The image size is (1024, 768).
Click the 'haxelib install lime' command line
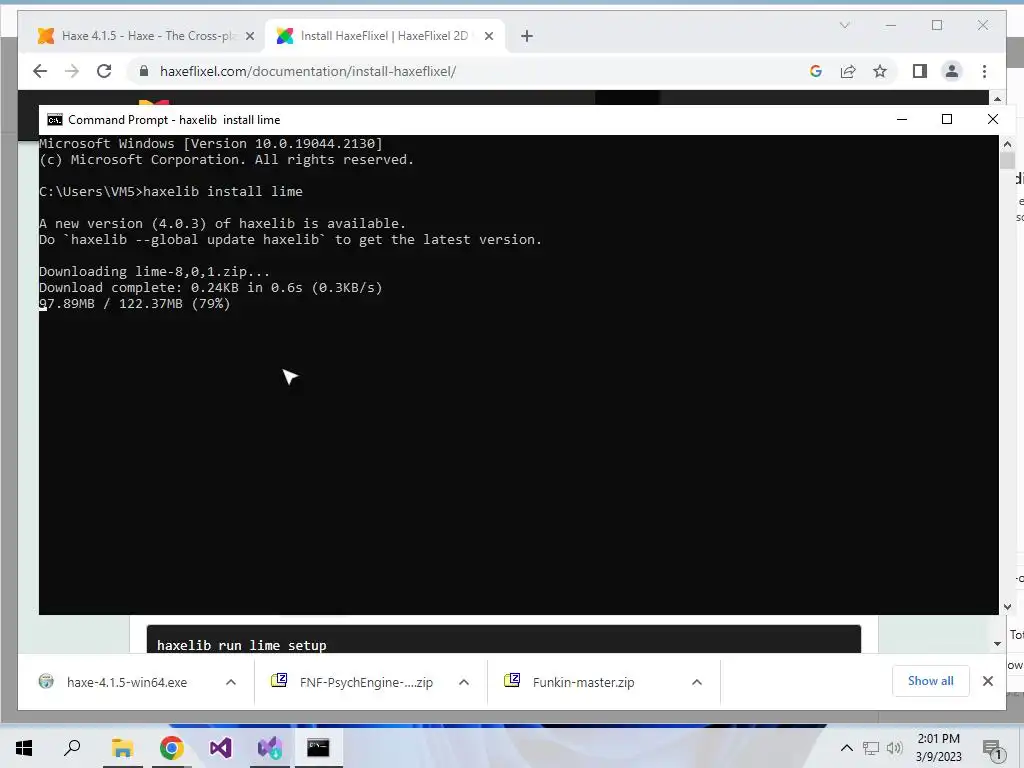tap(171, 191)
